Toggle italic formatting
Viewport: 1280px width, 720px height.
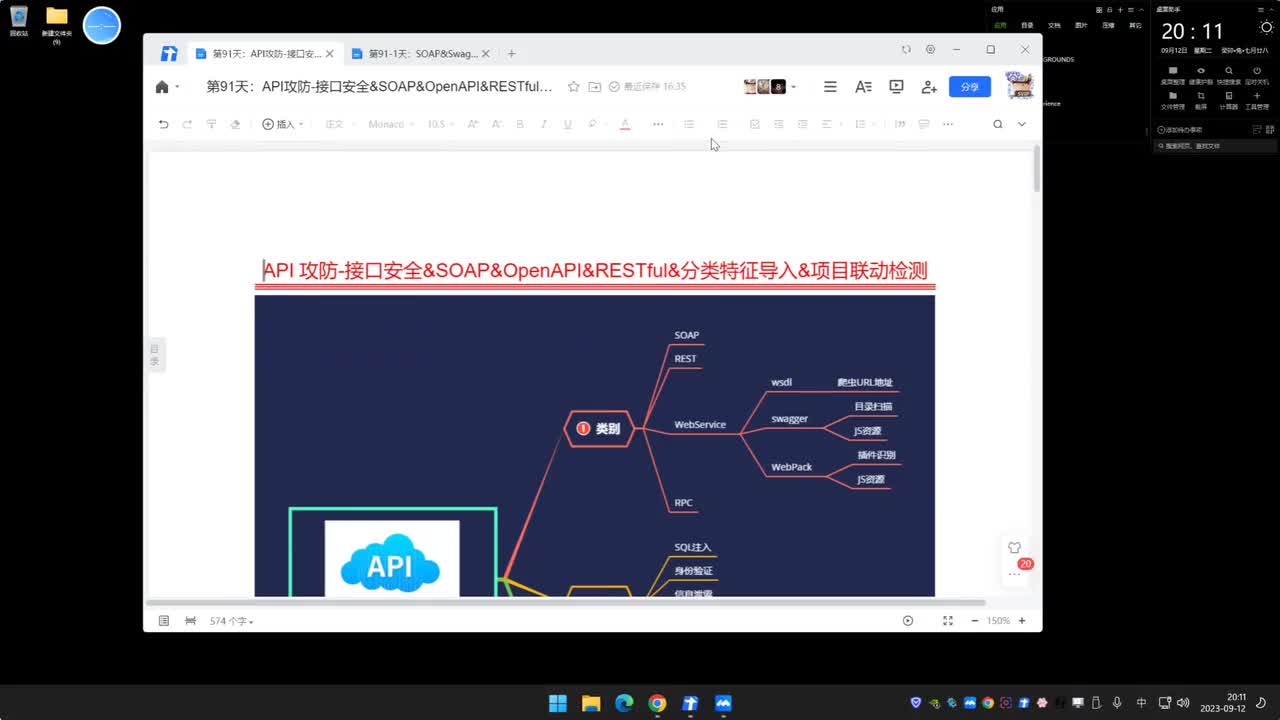pyautogui.click(x=544, y=124)
